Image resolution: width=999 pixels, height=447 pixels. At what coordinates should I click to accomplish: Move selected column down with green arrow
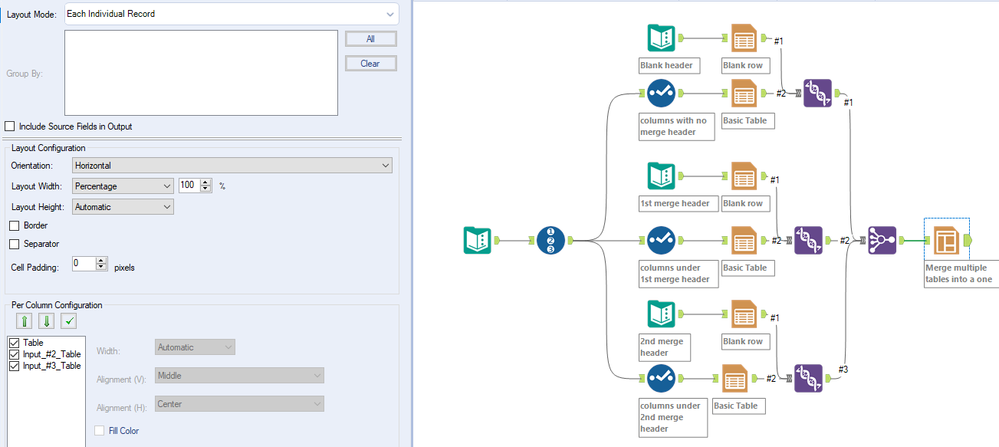pos(47,321)
